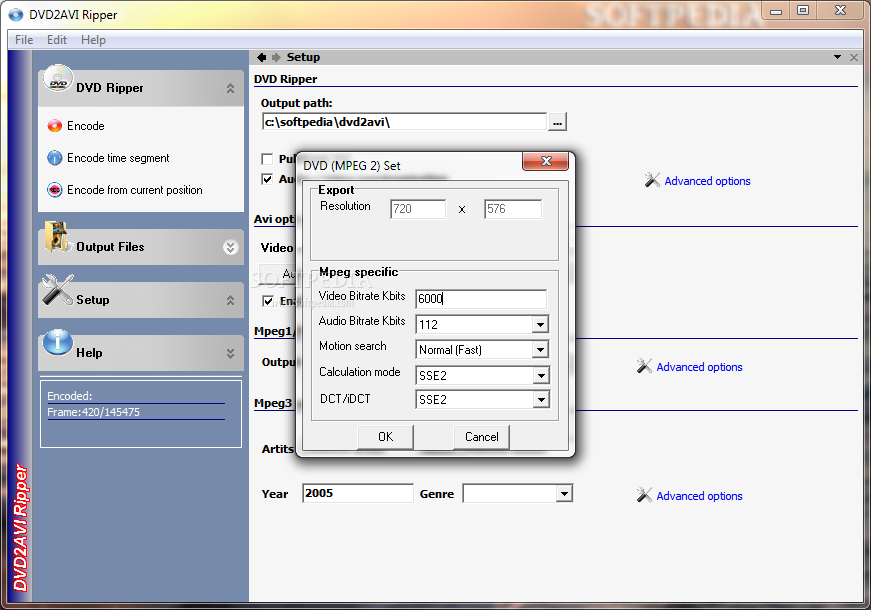Click the Video Bitrate Kbits field
Image resolution: width=871 pixels, height=610 pixels.
click(x=481, y=299)
